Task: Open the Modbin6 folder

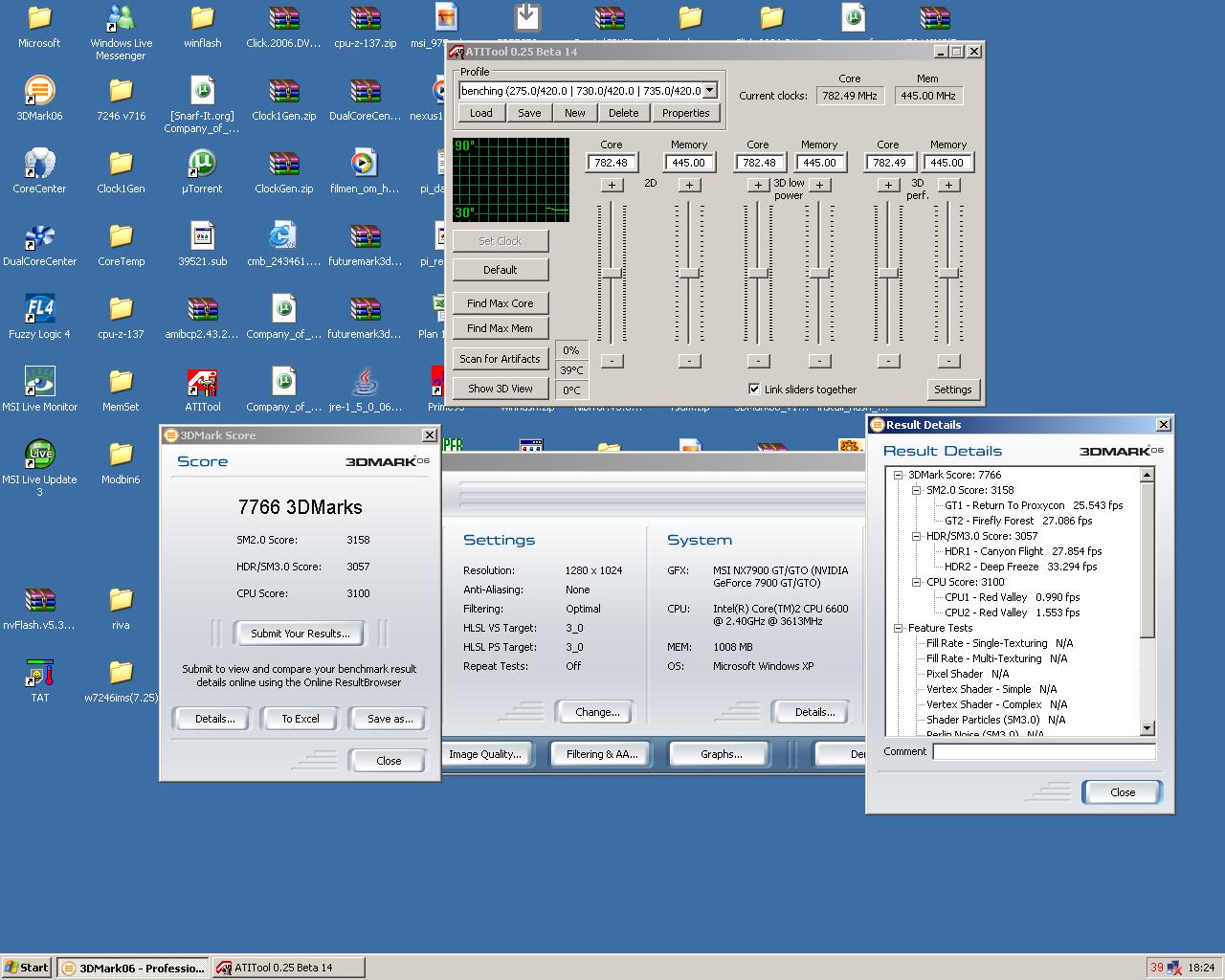Action: [121, 462]
